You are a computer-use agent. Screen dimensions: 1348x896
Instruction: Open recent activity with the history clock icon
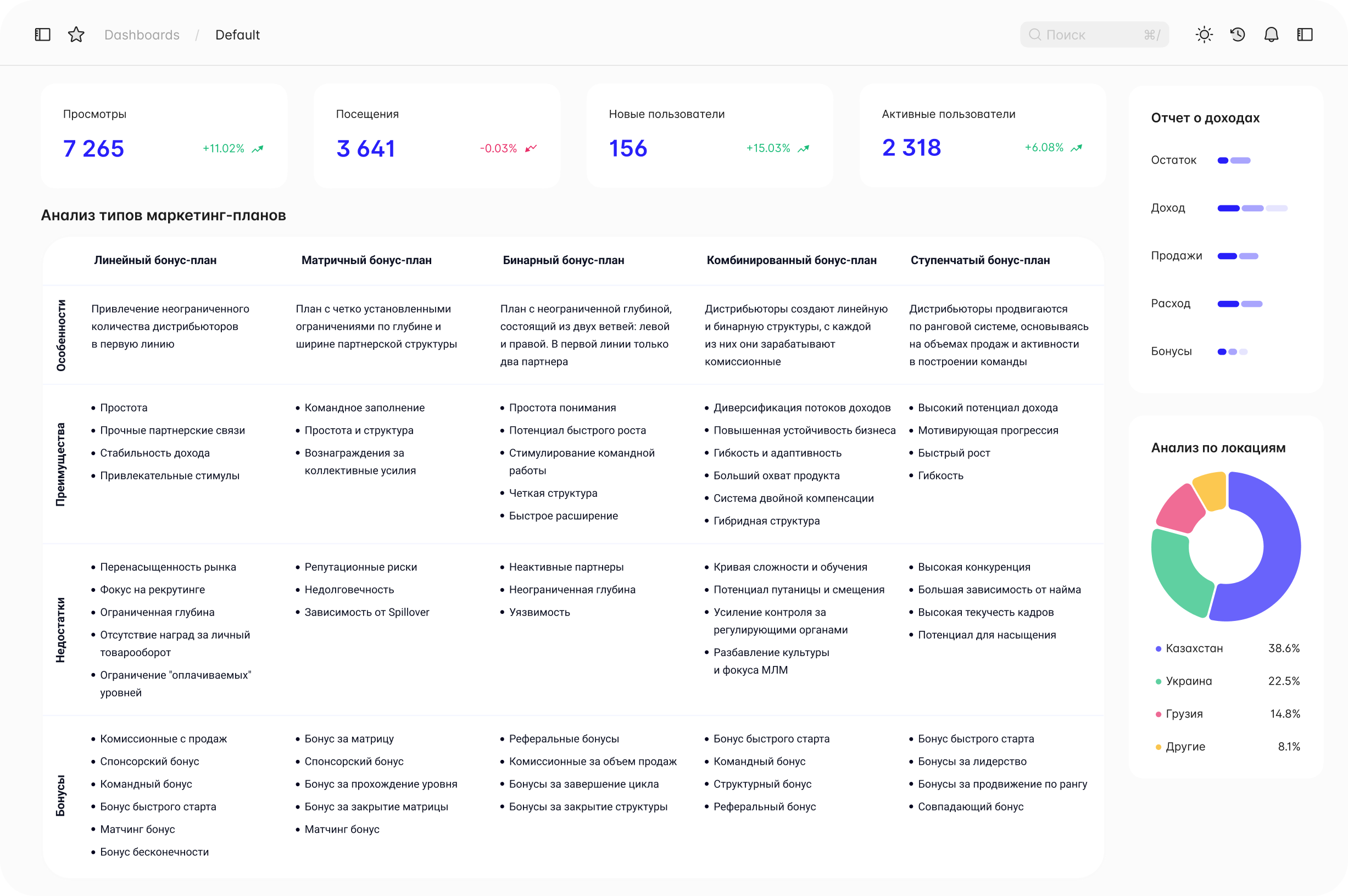1237,34
